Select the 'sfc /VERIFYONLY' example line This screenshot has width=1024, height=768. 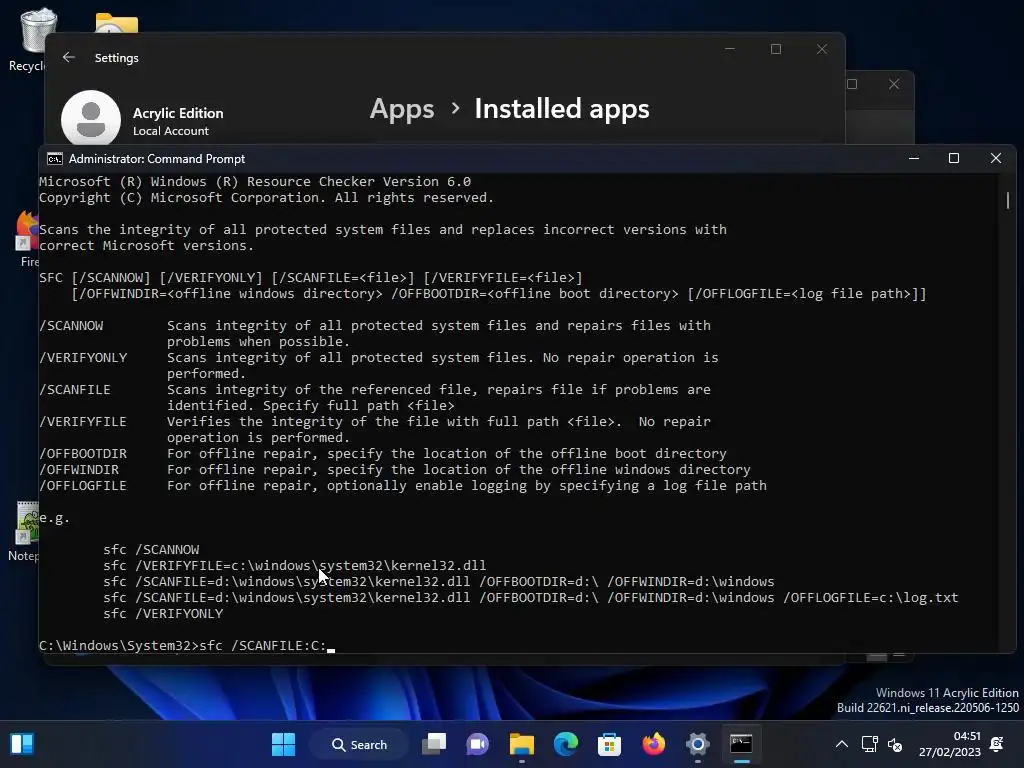coord(163,614)
